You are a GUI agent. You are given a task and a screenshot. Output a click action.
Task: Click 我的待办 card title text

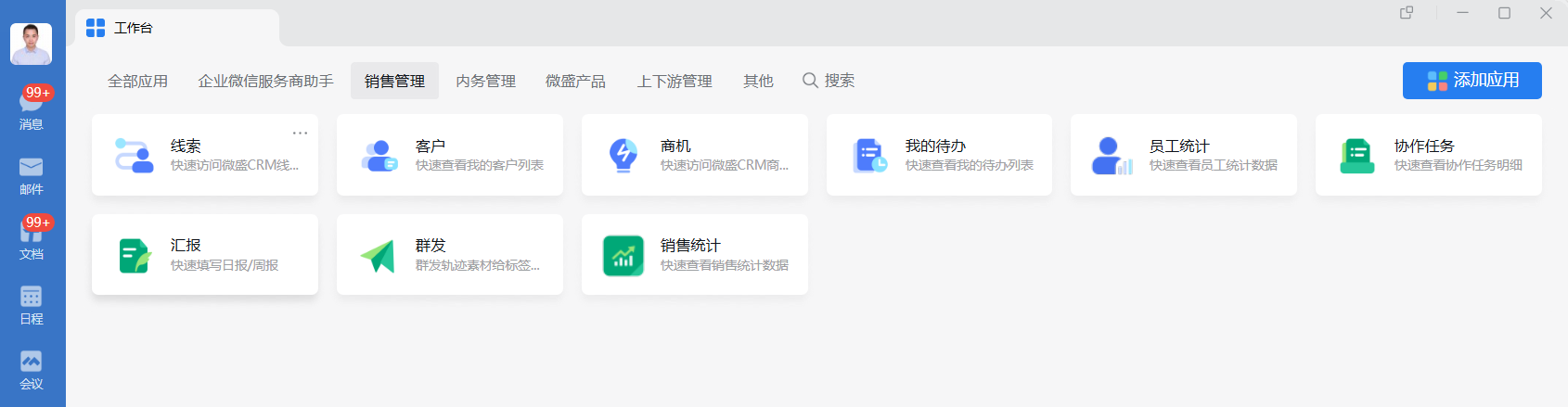[x=935, y=146]
